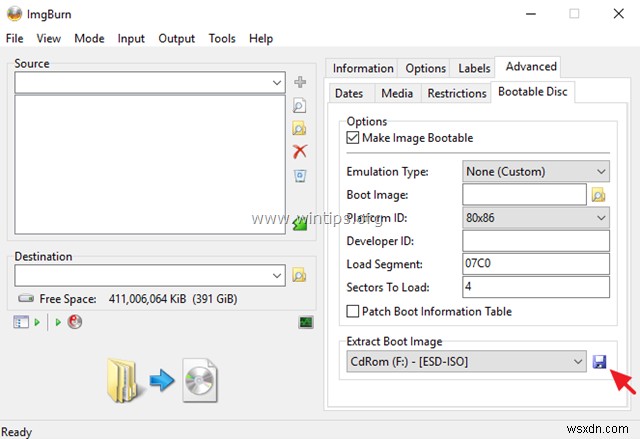Screen dimensions: 640x439
Task: Select the Bootable Disc sub-tab
Action: pos(533,92)
